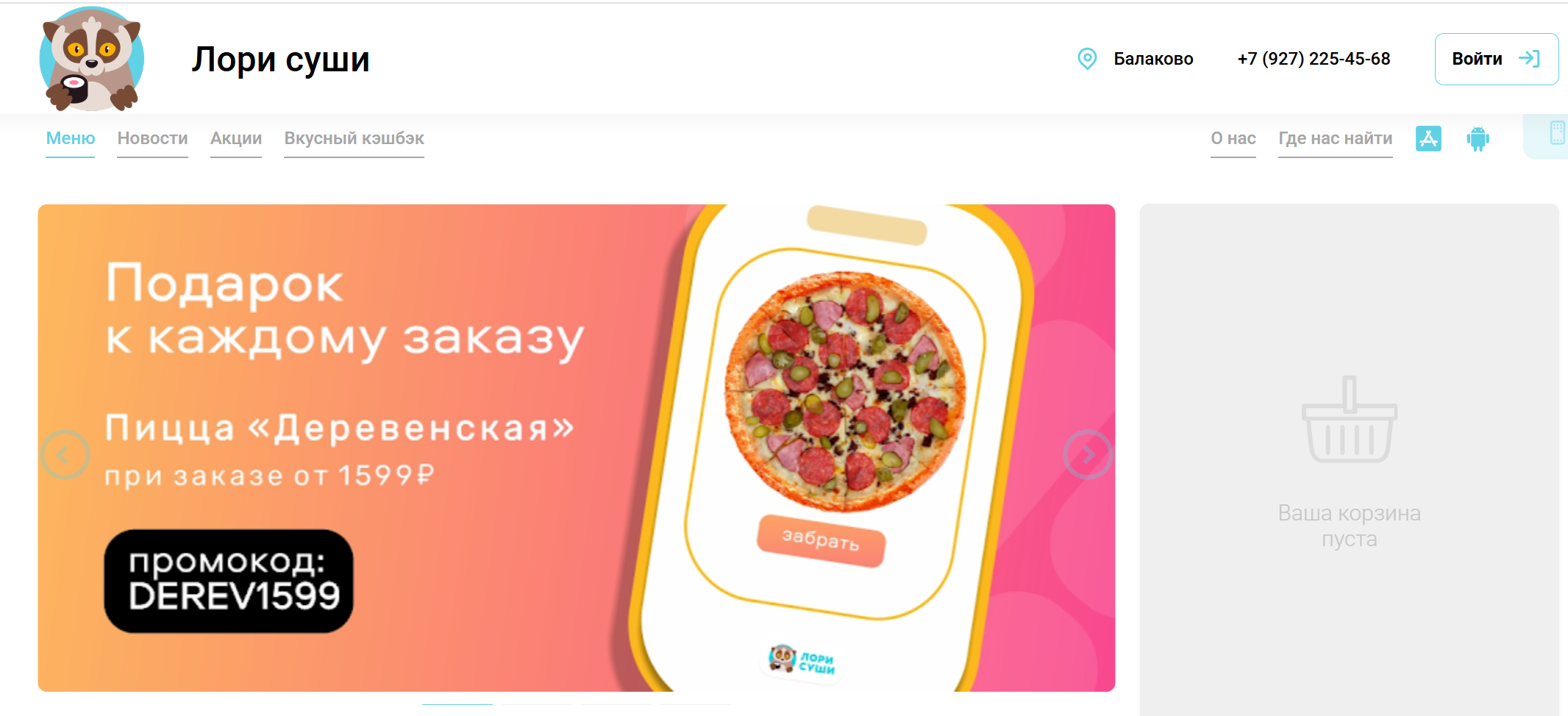Click the phone icon at right edge
This screenshot has width=1568, height=716.
1557,133
